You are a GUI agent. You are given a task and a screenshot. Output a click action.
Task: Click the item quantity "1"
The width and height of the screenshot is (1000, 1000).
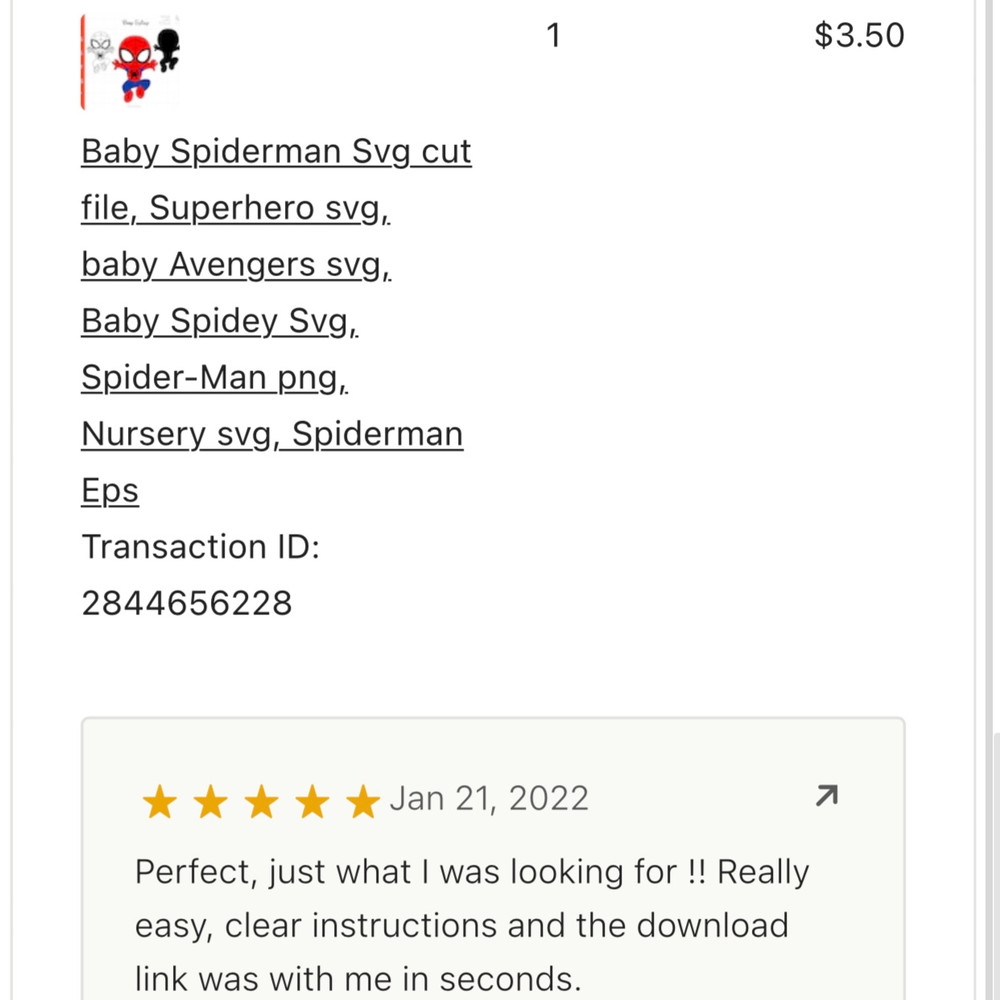tap(553, 36)
